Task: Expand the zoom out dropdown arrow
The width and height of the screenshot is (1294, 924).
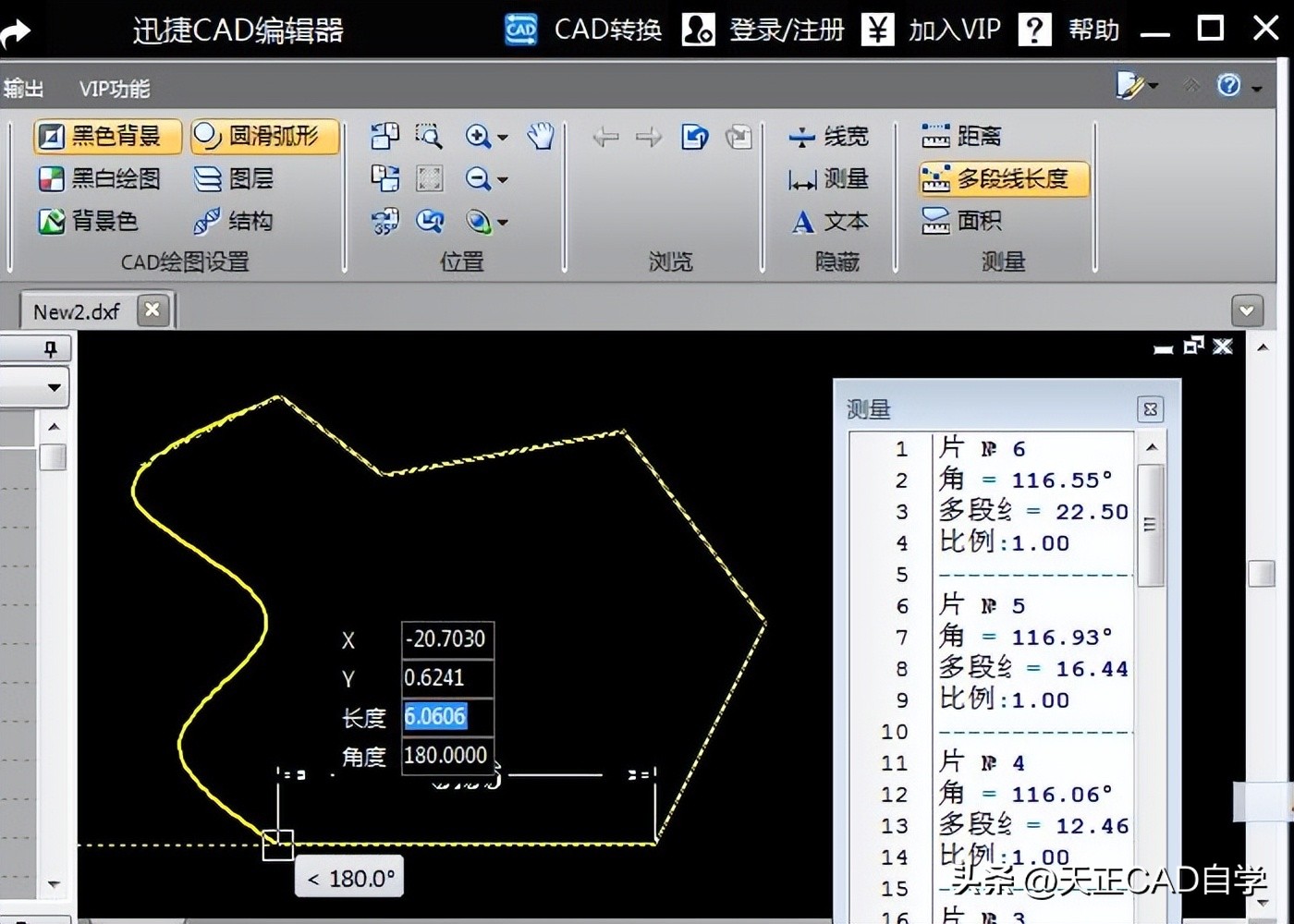Action: [x=503, y=180]
